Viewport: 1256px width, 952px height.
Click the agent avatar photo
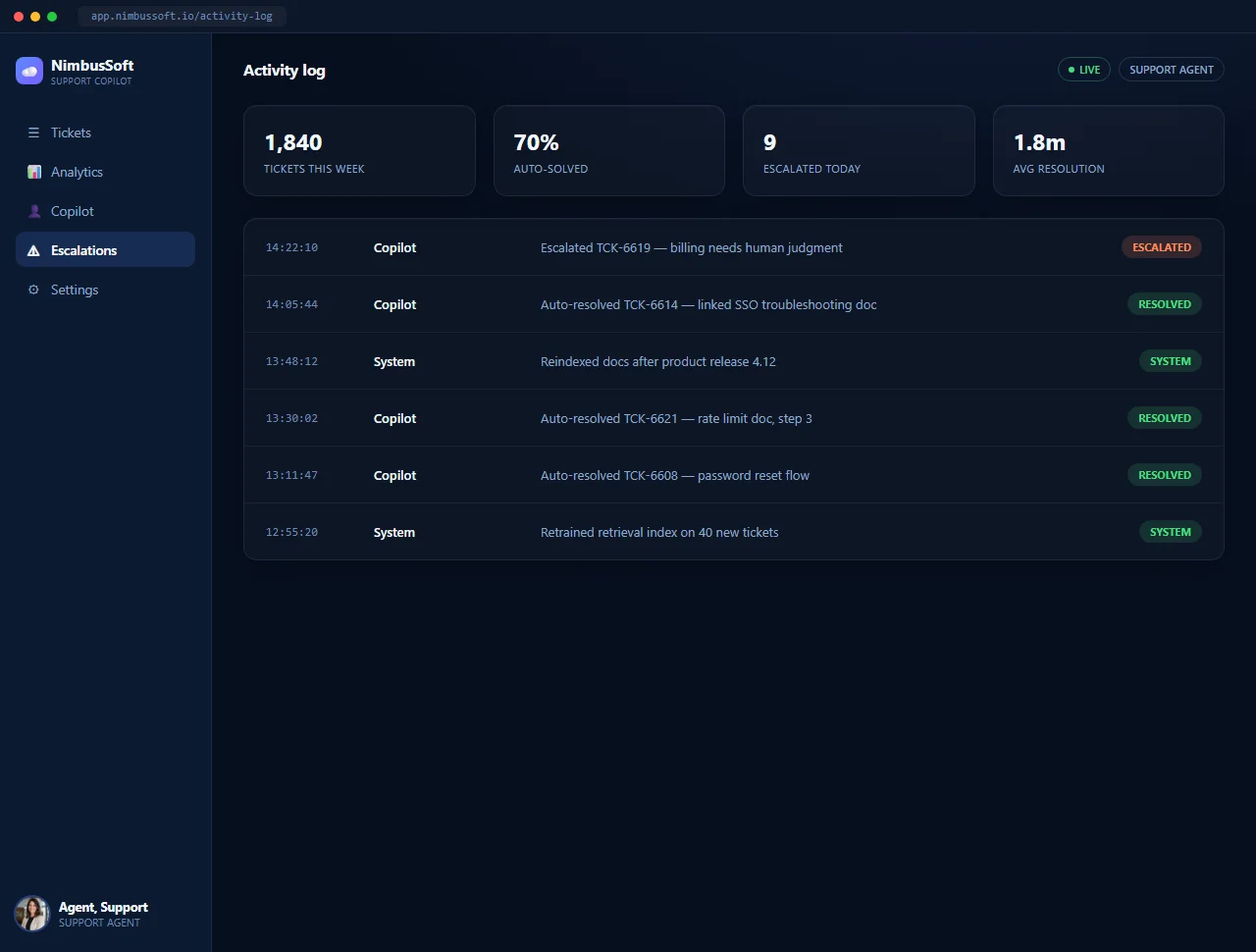[x=32, y=914]
